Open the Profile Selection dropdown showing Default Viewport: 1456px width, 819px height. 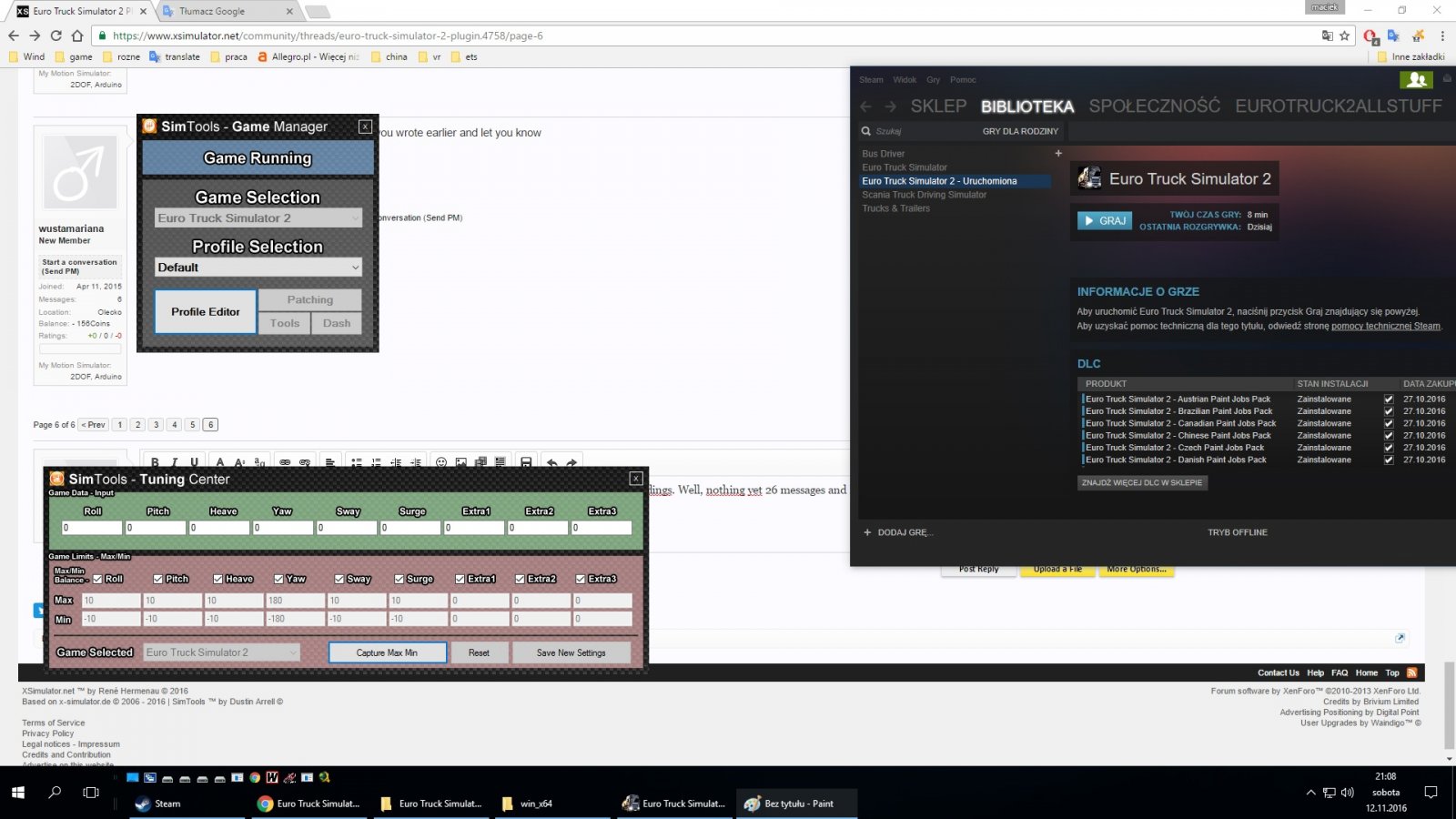pos(258,268)
